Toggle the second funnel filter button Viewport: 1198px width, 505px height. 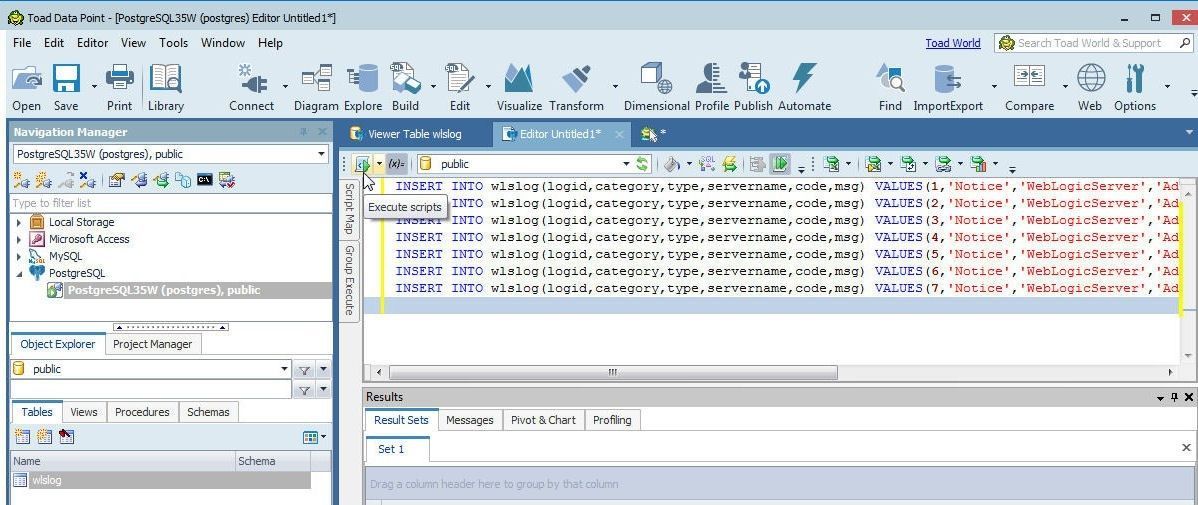click(304, 390)
